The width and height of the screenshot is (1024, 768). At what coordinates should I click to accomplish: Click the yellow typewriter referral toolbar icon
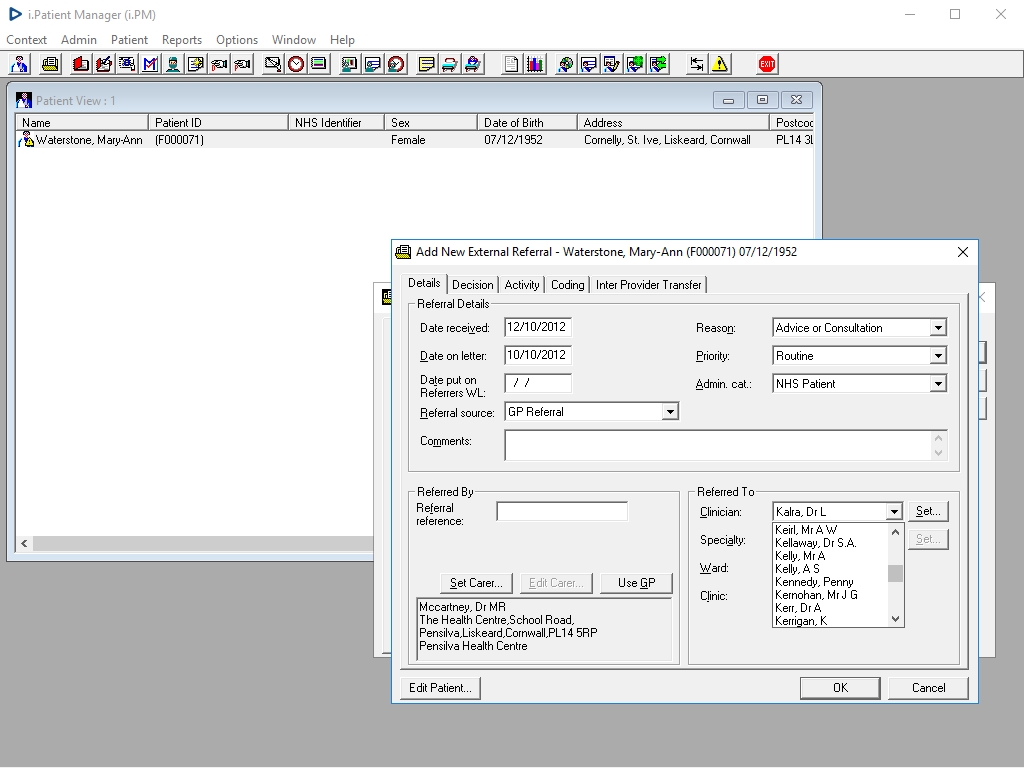[50, 64]
